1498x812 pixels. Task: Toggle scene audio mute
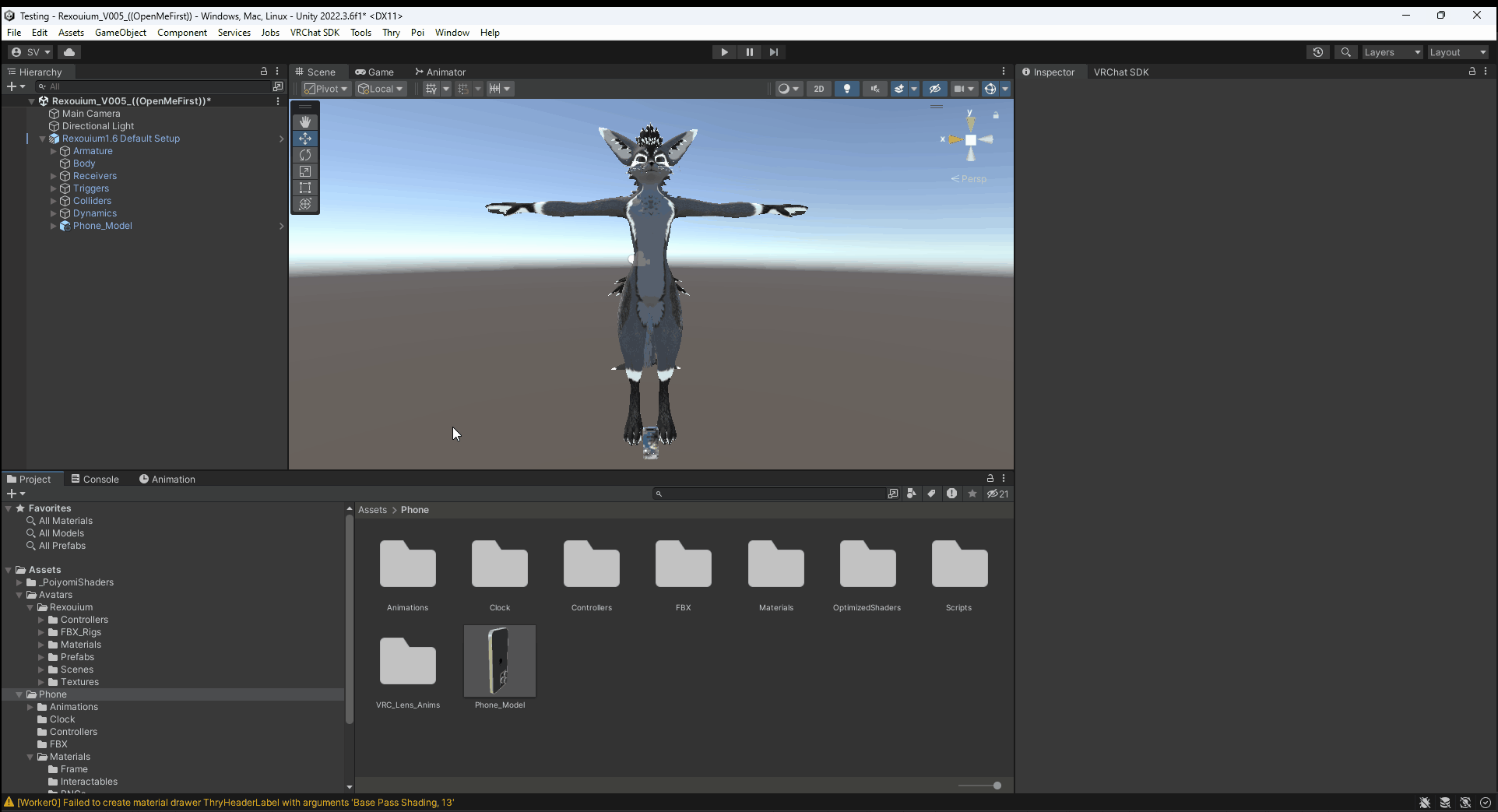(875, 89)
